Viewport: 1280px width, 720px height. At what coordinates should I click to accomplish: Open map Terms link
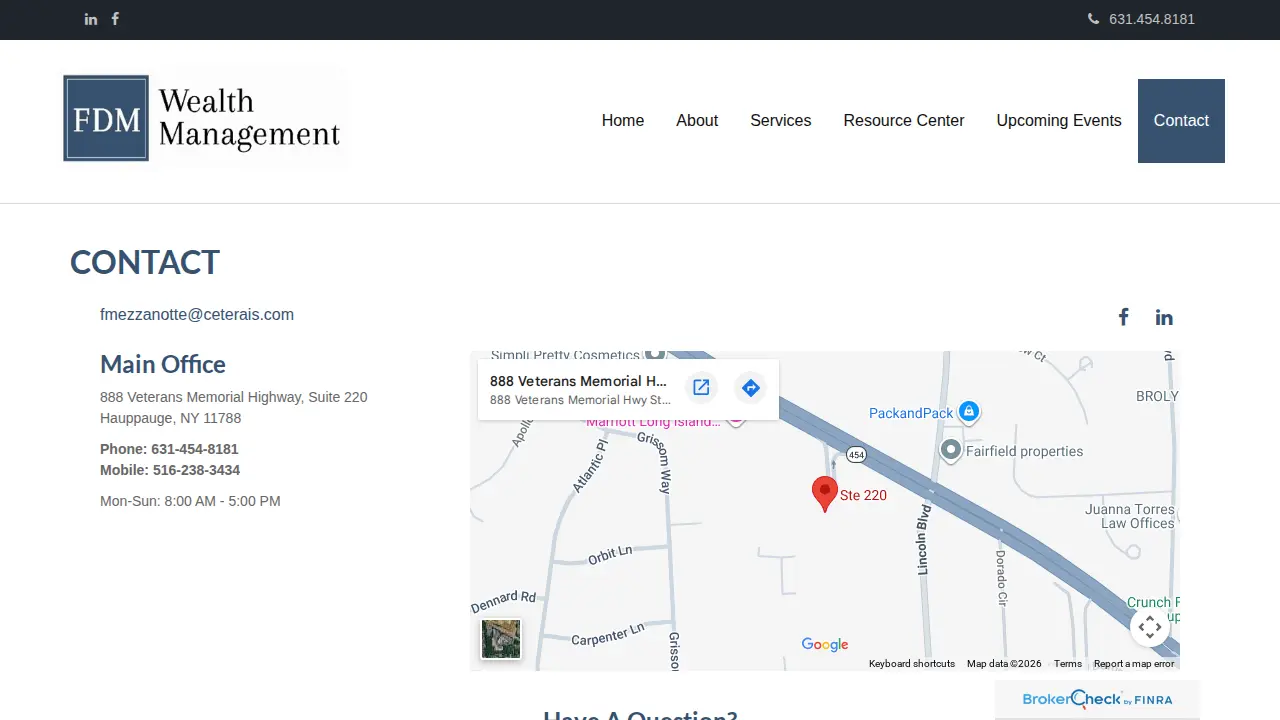point(1068,664)
